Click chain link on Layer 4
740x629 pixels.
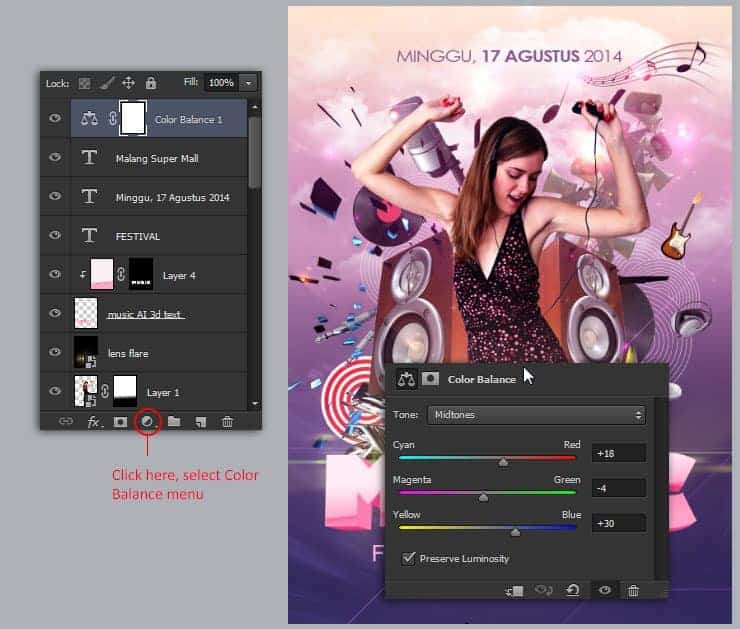pos(121,274)
